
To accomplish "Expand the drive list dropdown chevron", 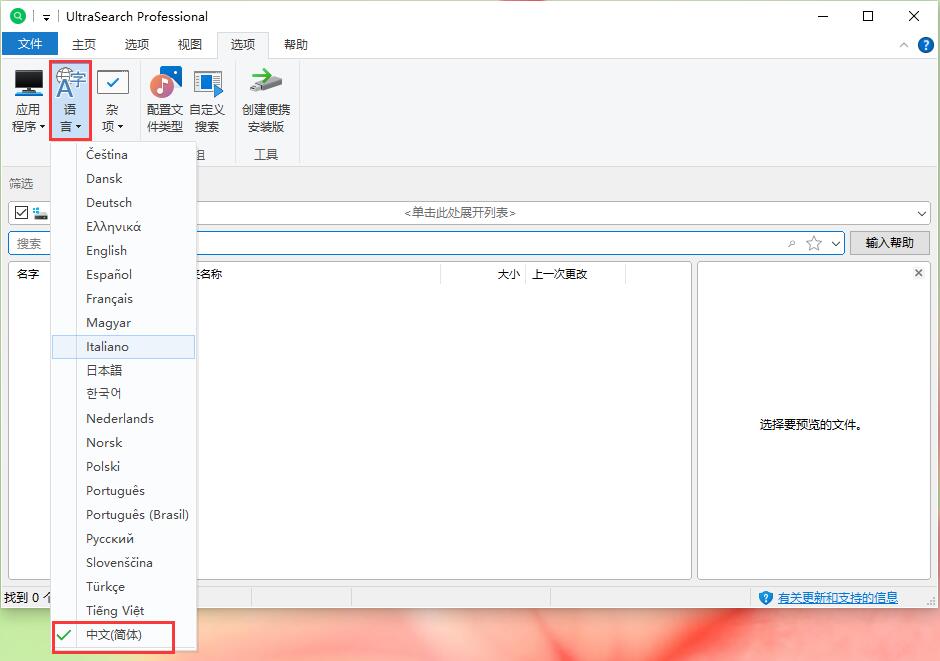I will pos(921,213).
